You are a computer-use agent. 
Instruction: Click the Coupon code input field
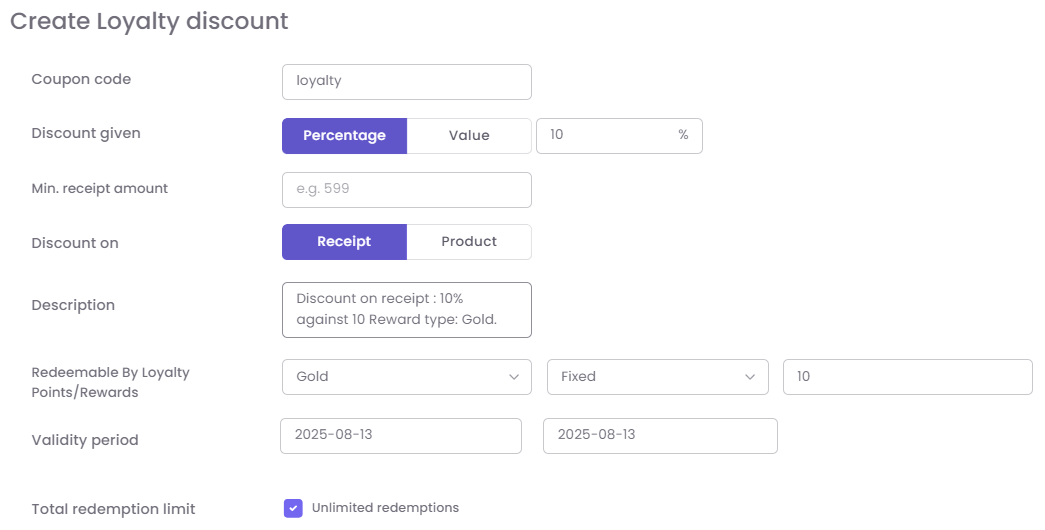[x=406, y=82]
